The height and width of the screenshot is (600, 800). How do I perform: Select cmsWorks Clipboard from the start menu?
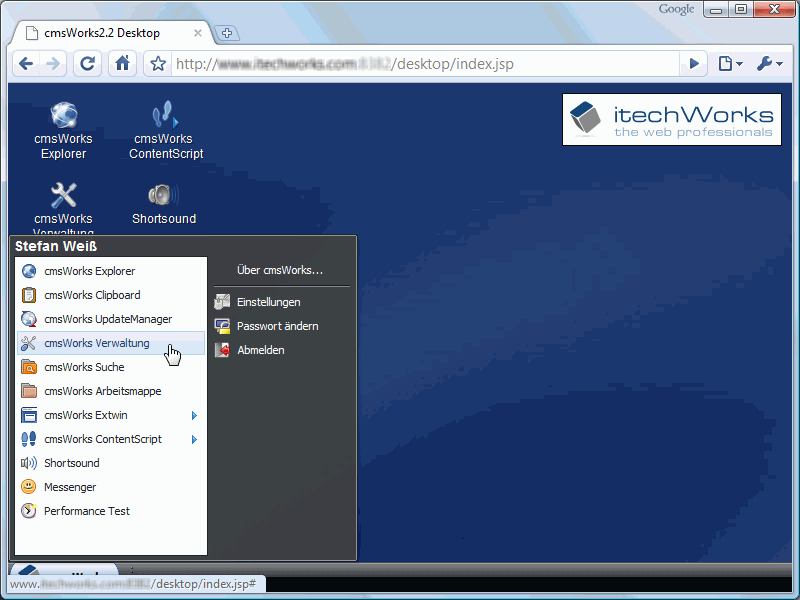(x=111, y=295)
